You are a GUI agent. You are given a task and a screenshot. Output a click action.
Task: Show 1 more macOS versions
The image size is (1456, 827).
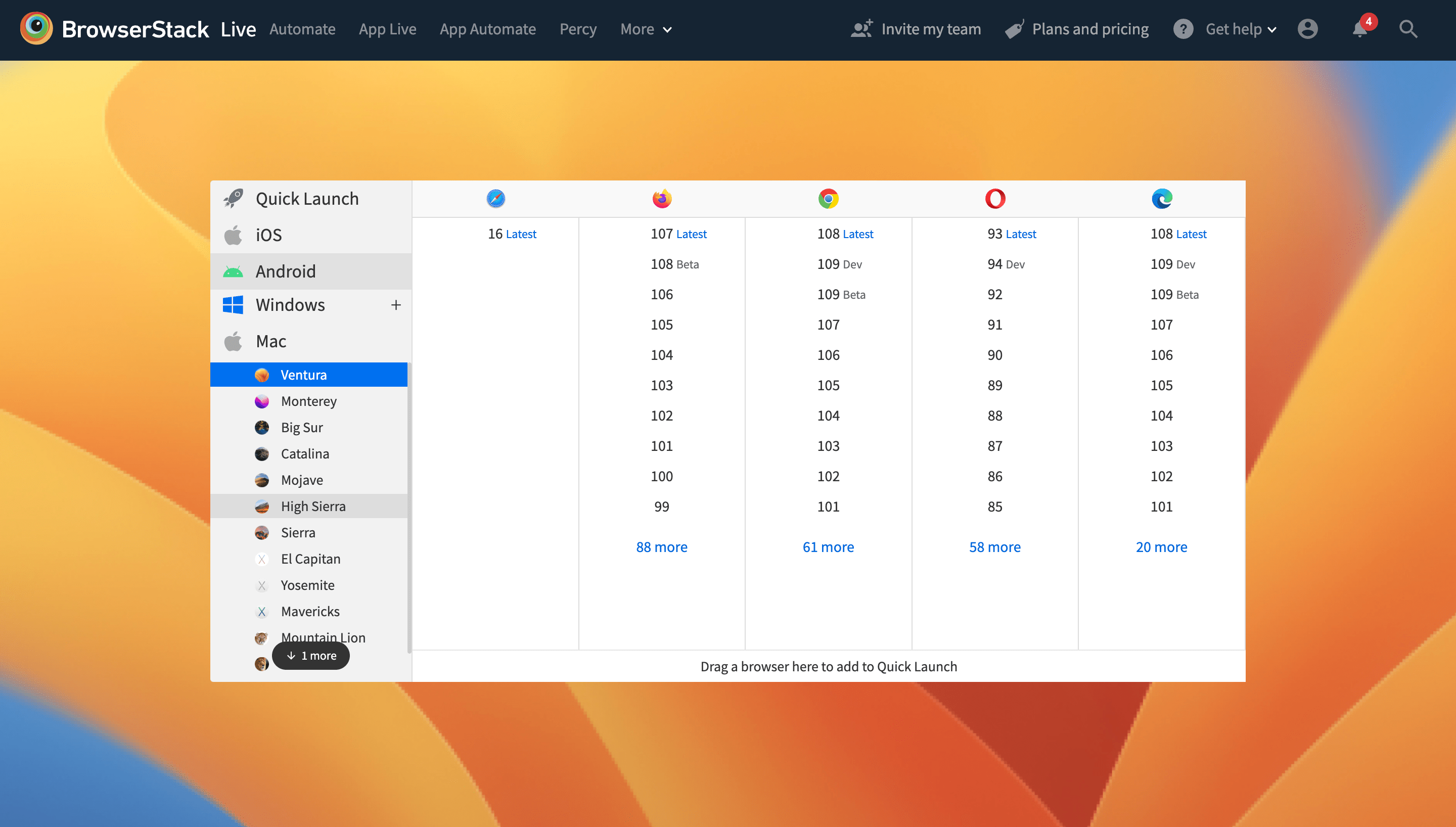[x=310, y=656]
